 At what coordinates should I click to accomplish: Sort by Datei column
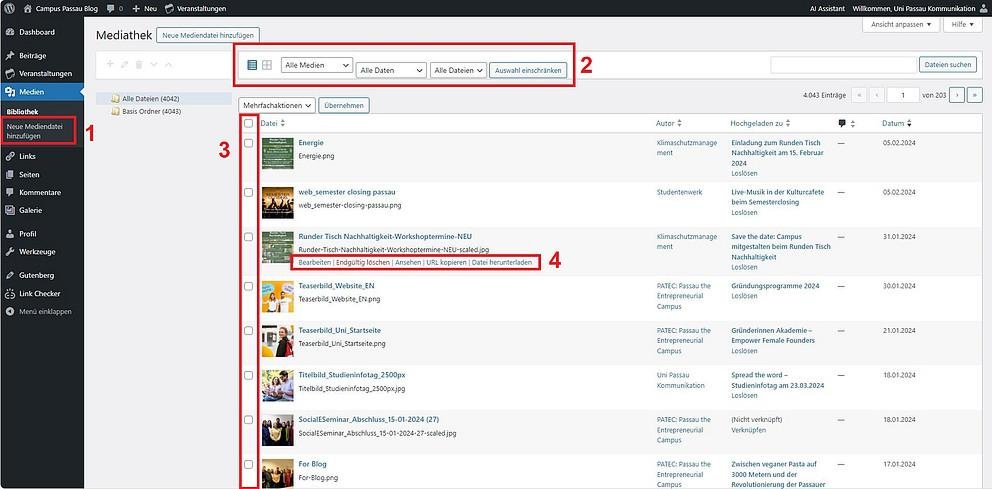(273, 123)
